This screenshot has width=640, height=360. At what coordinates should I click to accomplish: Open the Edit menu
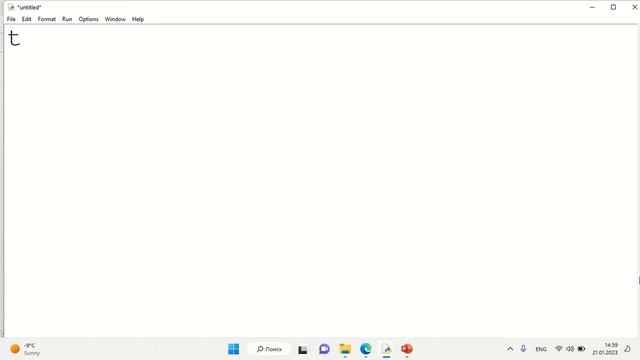27,19
